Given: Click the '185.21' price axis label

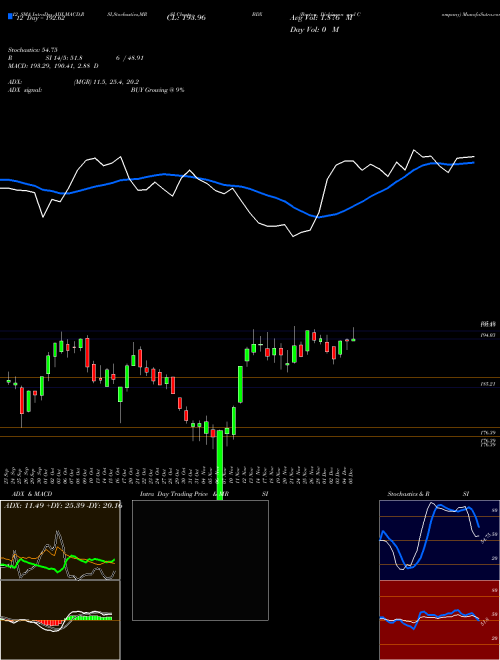Looking at the screenshot, I should 488,384.
